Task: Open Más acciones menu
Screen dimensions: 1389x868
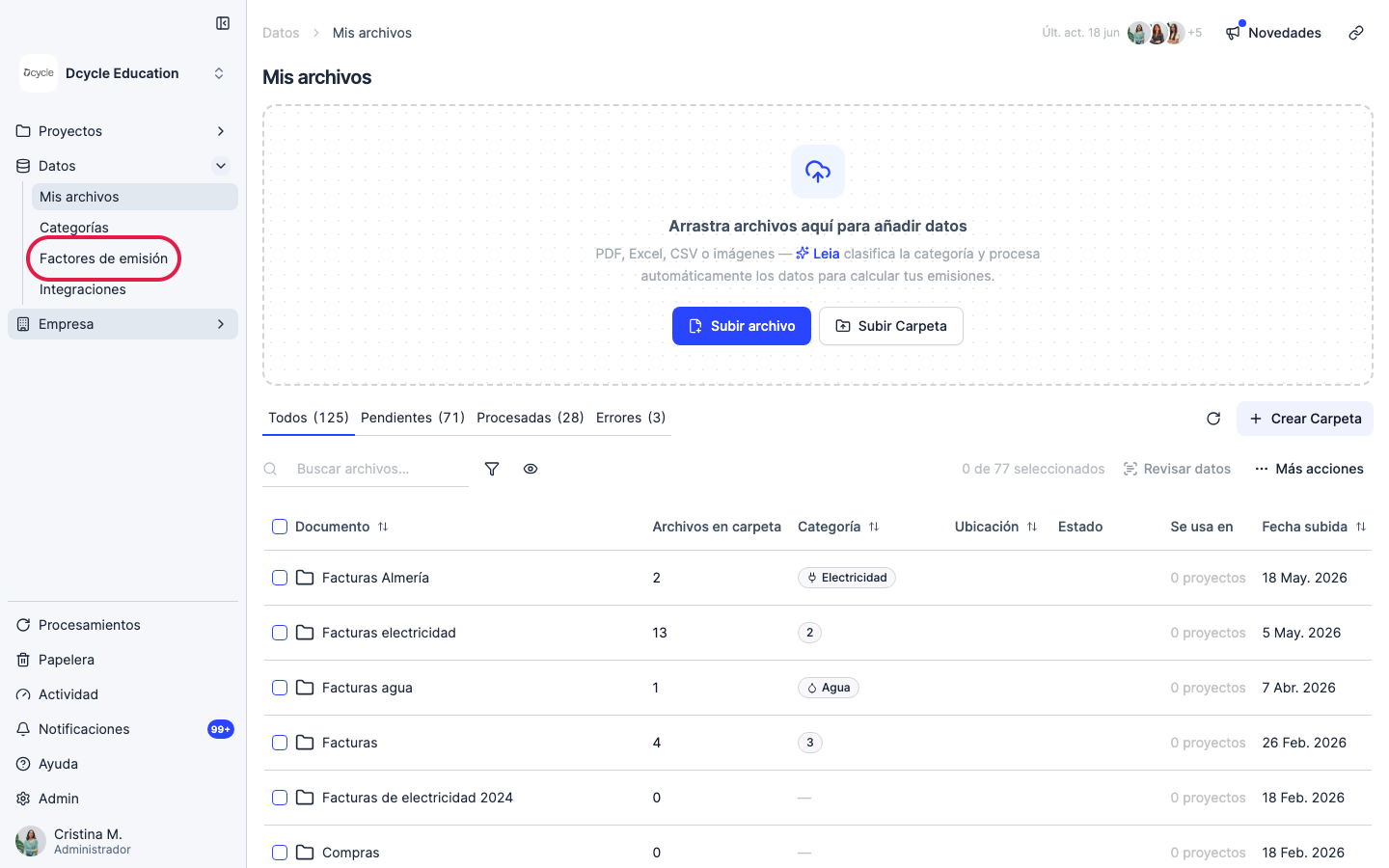Action: 1309,469
